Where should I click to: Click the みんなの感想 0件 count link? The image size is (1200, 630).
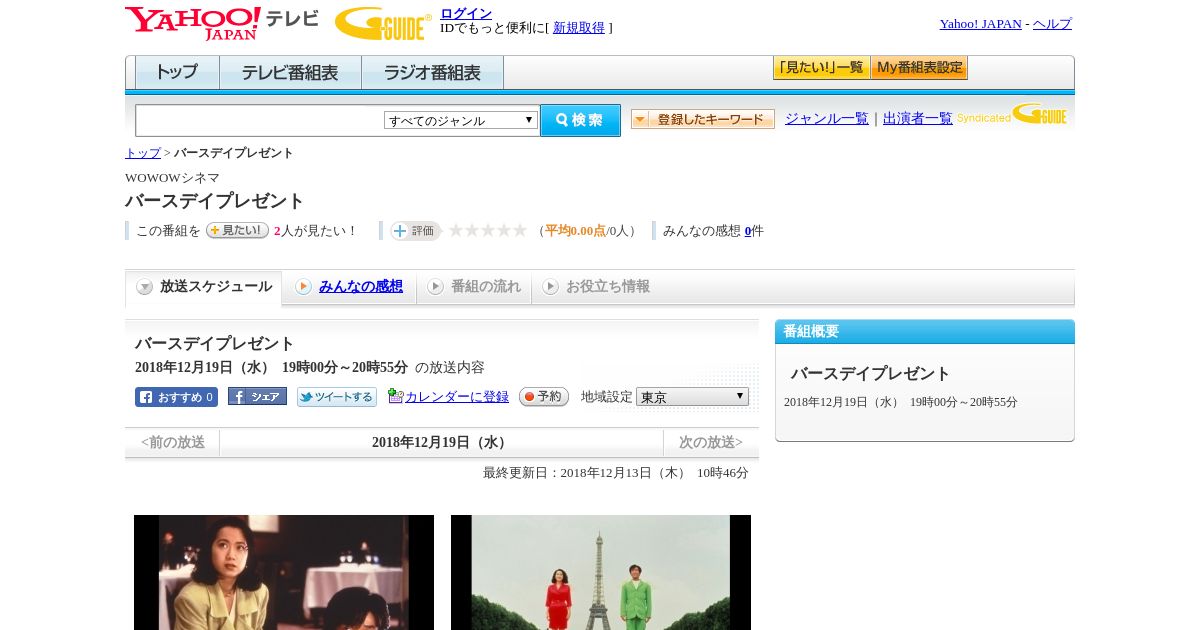point(748,231)
